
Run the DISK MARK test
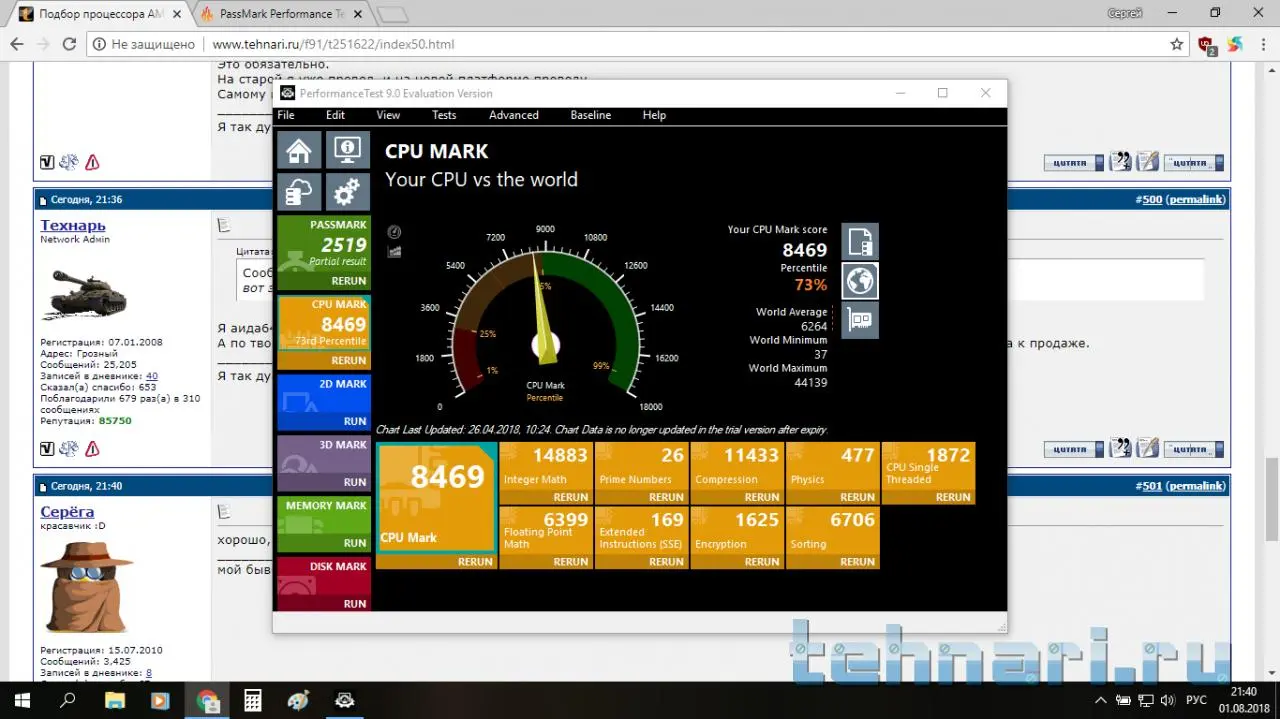pyautogui.click(x=355, y=604)
